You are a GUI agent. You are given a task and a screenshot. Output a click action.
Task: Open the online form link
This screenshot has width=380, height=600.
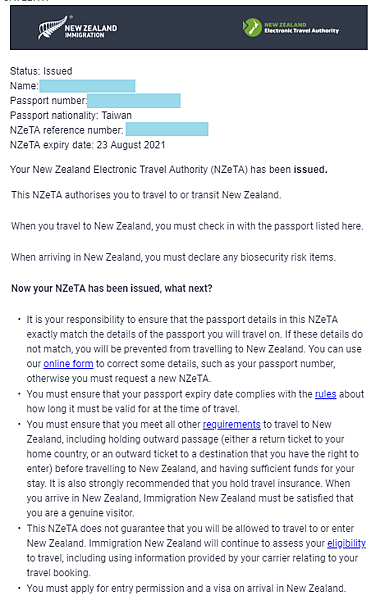(68, 364)
